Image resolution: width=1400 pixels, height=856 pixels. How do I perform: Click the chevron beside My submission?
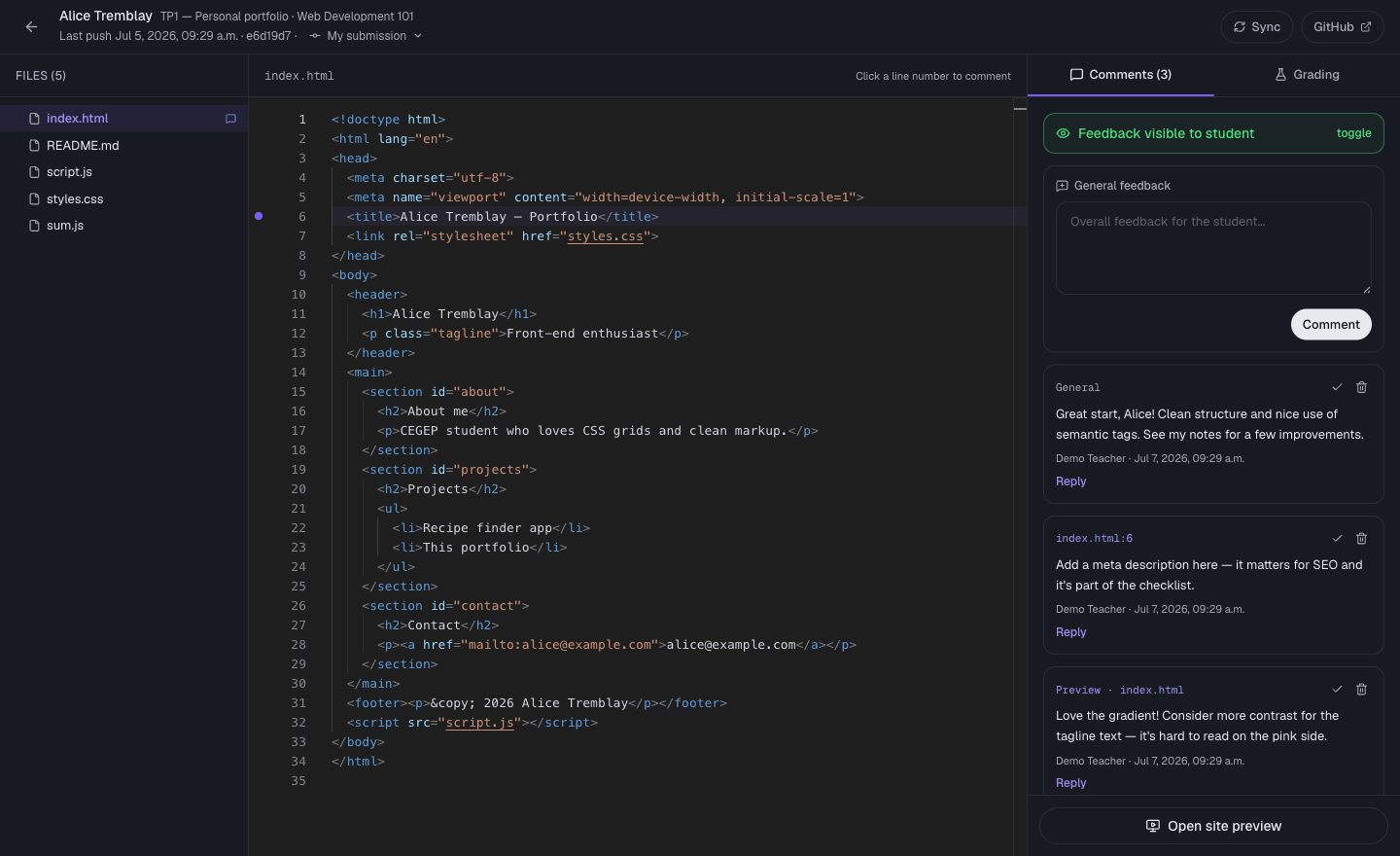[418, 36]
